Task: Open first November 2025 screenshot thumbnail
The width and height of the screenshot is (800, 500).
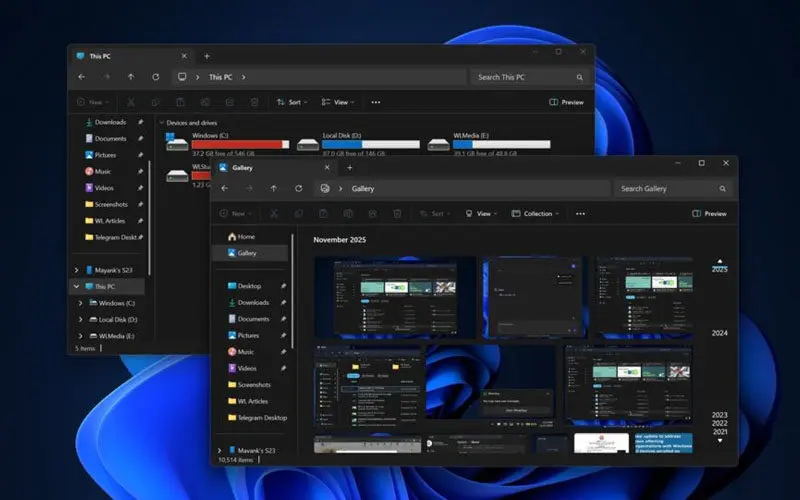Action: [x=395, y=297]
